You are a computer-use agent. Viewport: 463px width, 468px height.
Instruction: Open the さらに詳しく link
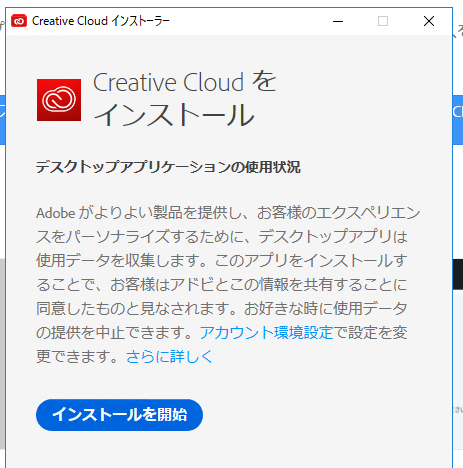[x=169, y=356]
